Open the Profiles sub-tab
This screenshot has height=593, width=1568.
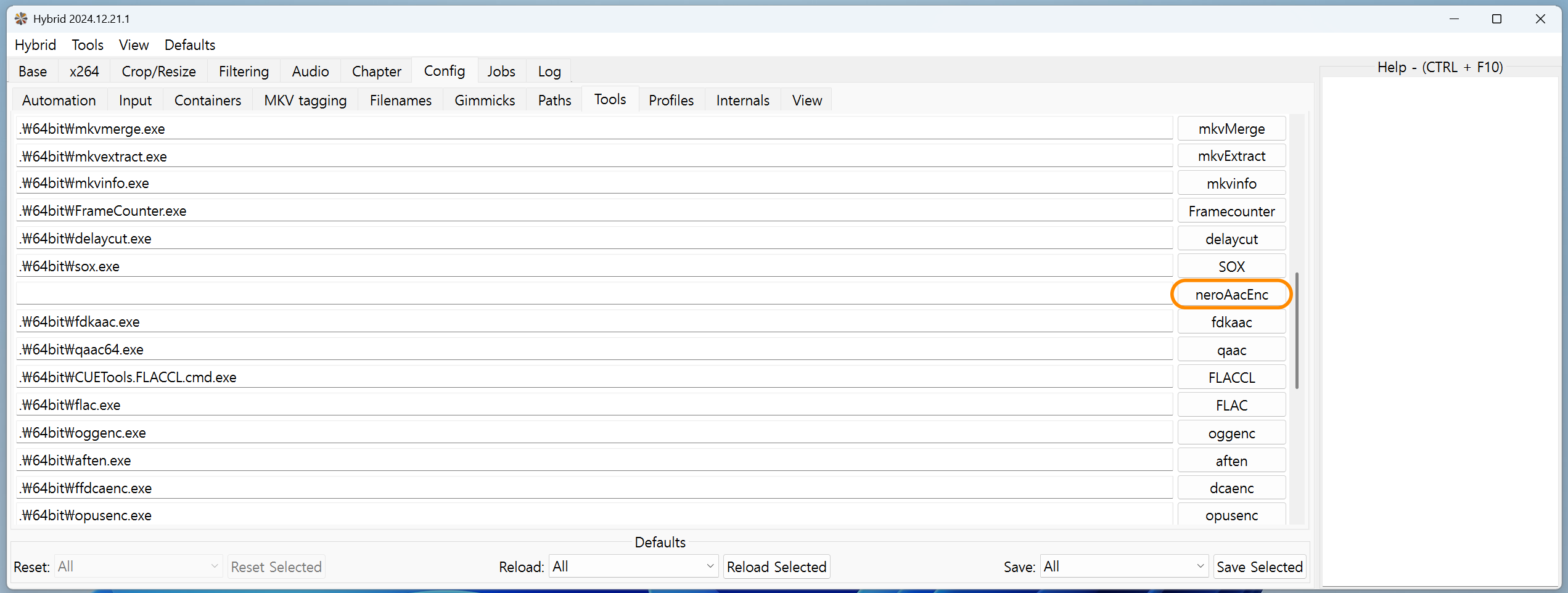[671, 100]
